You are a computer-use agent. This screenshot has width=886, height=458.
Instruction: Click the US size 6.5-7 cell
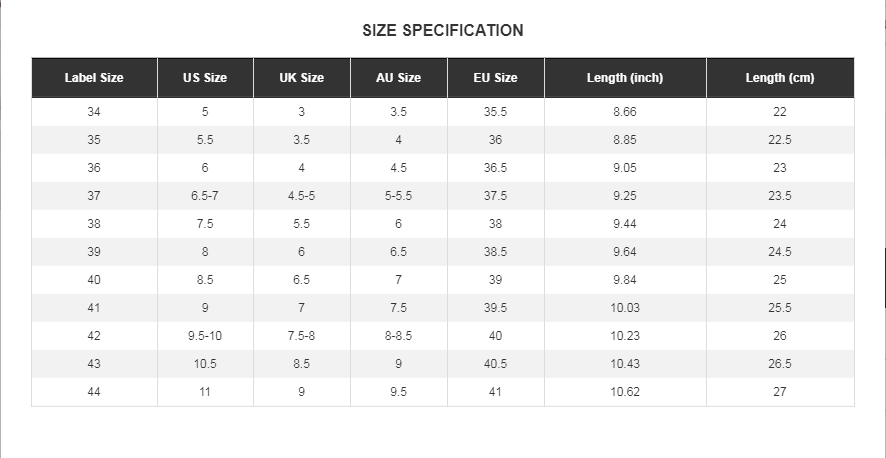coord(205,196)
